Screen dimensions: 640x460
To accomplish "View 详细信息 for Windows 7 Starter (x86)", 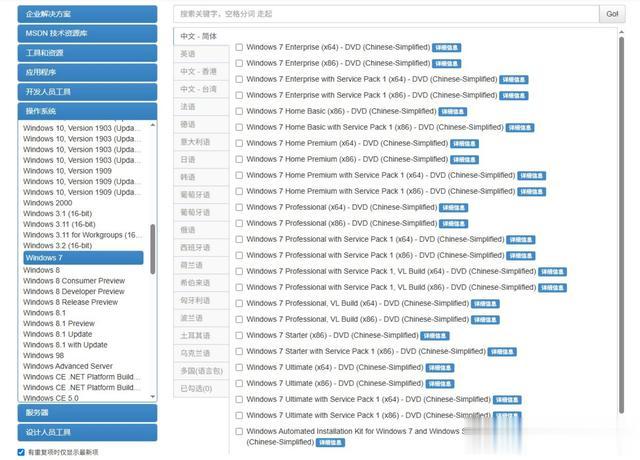I will tap(435, 336).
